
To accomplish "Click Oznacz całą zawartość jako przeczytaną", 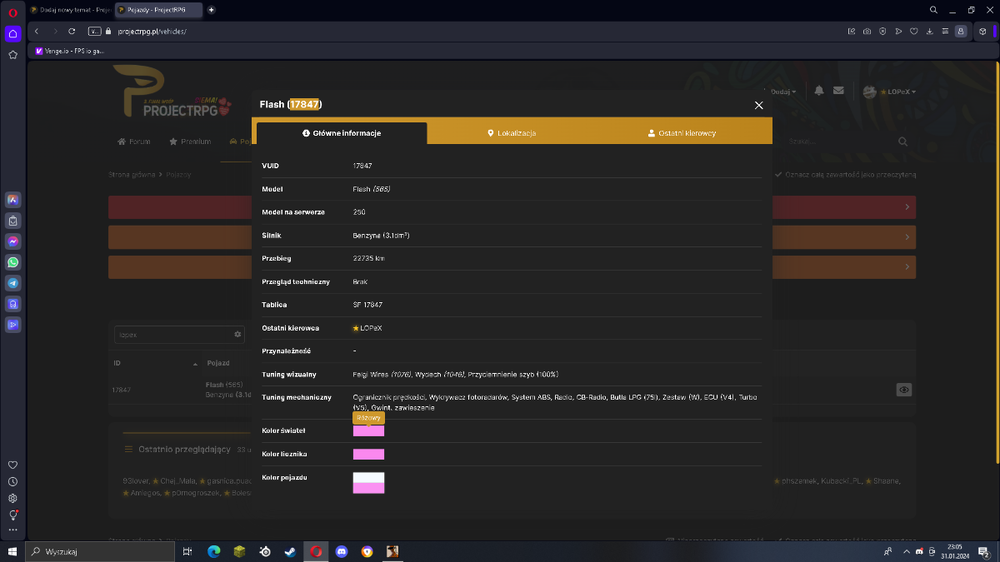I will click(x=846, y=175).
